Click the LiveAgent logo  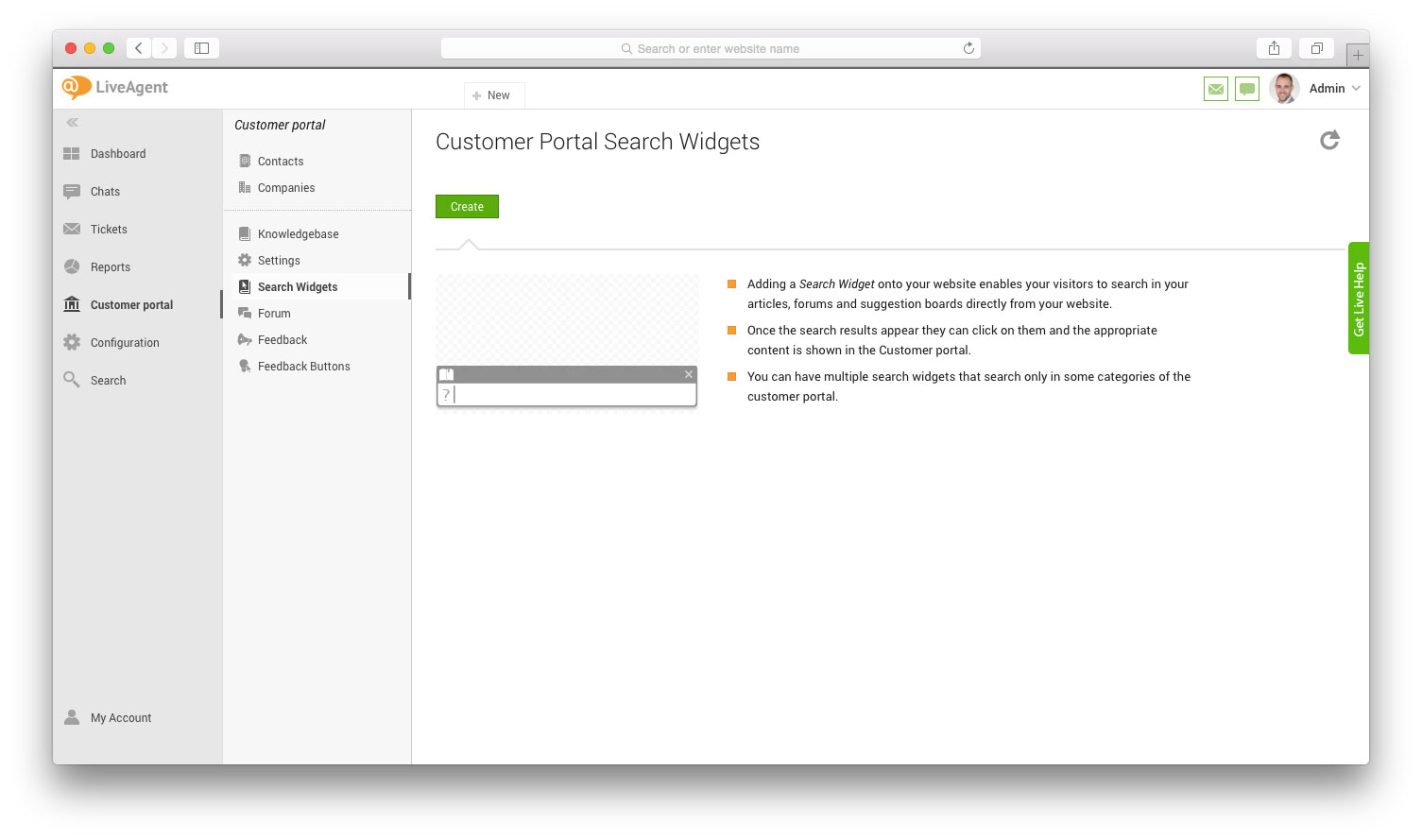click(x=114, y=87)
